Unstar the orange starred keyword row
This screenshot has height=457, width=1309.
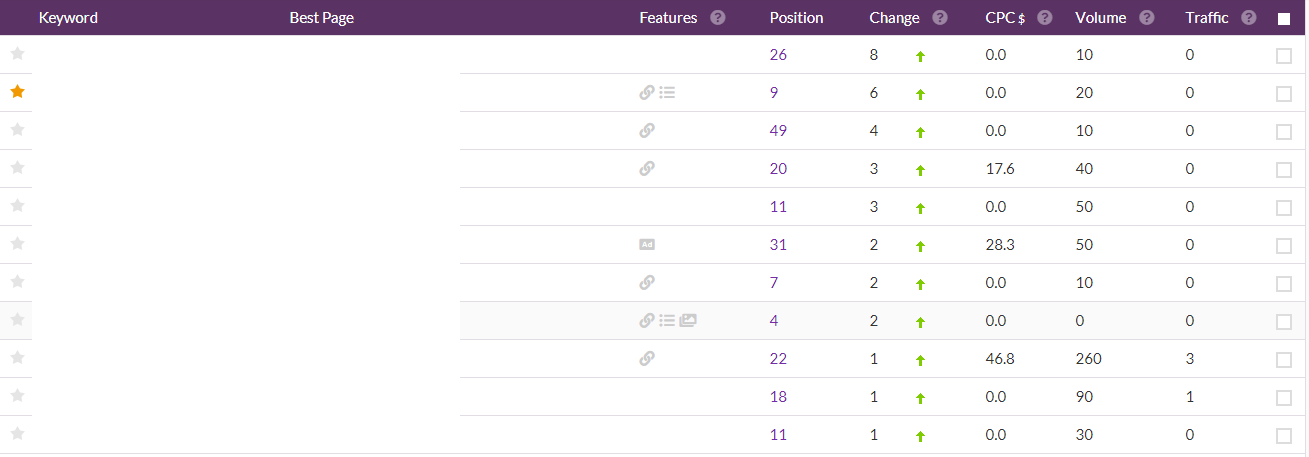click(x=17, y=92)
